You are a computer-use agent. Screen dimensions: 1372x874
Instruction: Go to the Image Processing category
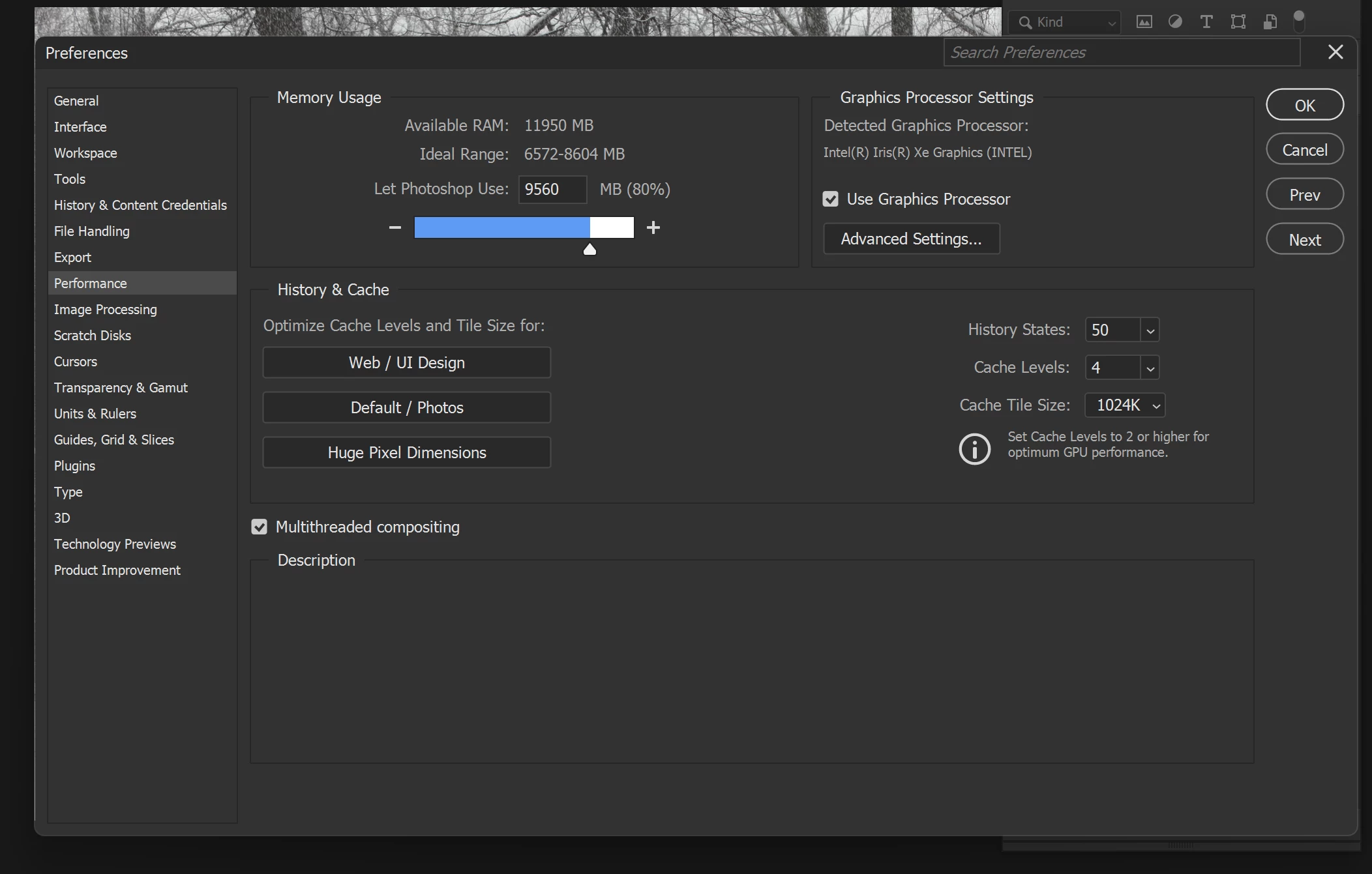(x=106, y=310)
